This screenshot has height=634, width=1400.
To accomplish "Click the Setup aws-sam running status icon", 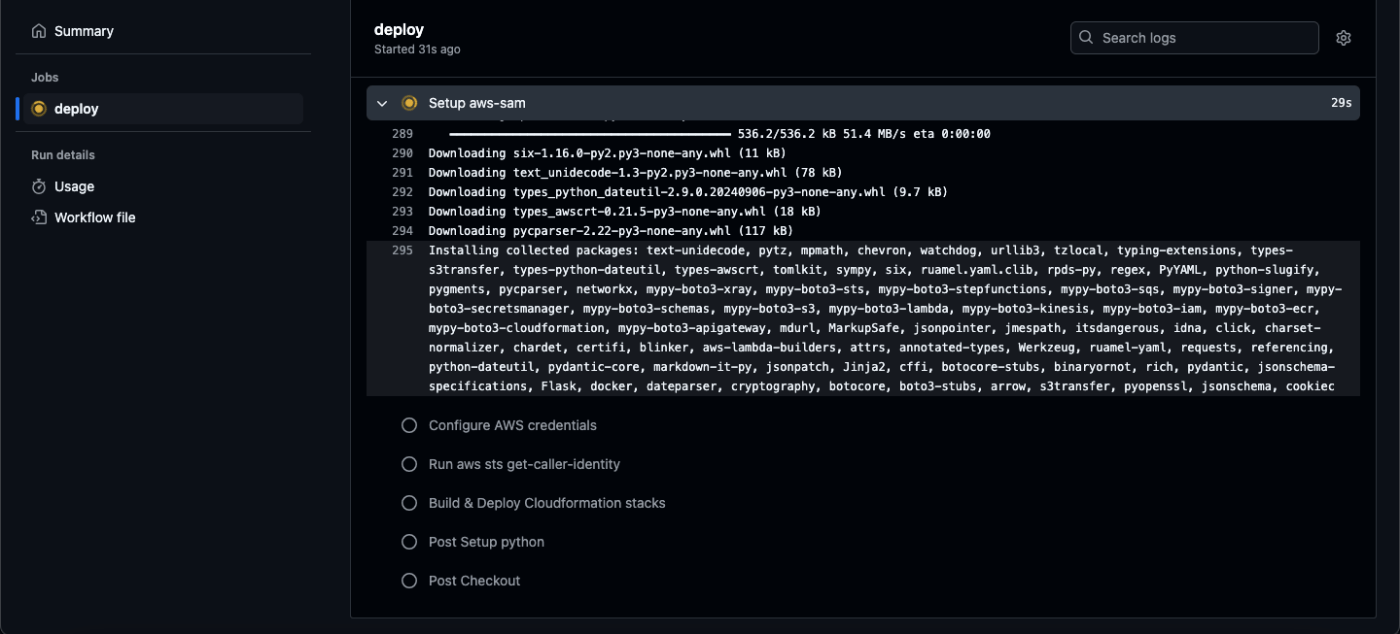I will click(409, 103).
